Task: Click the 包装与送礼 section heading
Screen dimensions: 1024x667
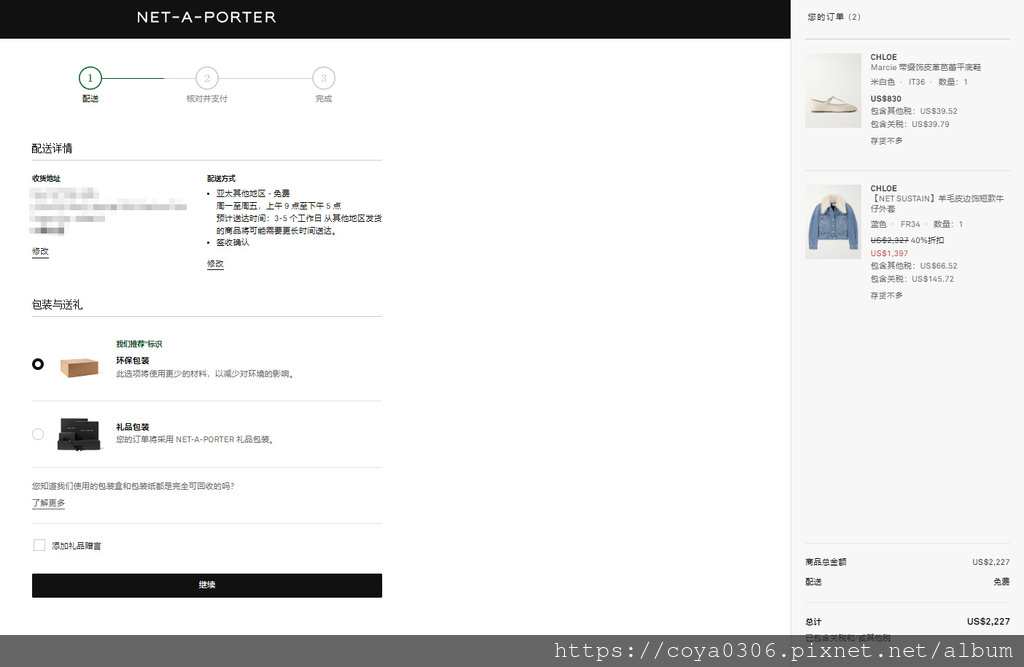Action: pos(57,304)
